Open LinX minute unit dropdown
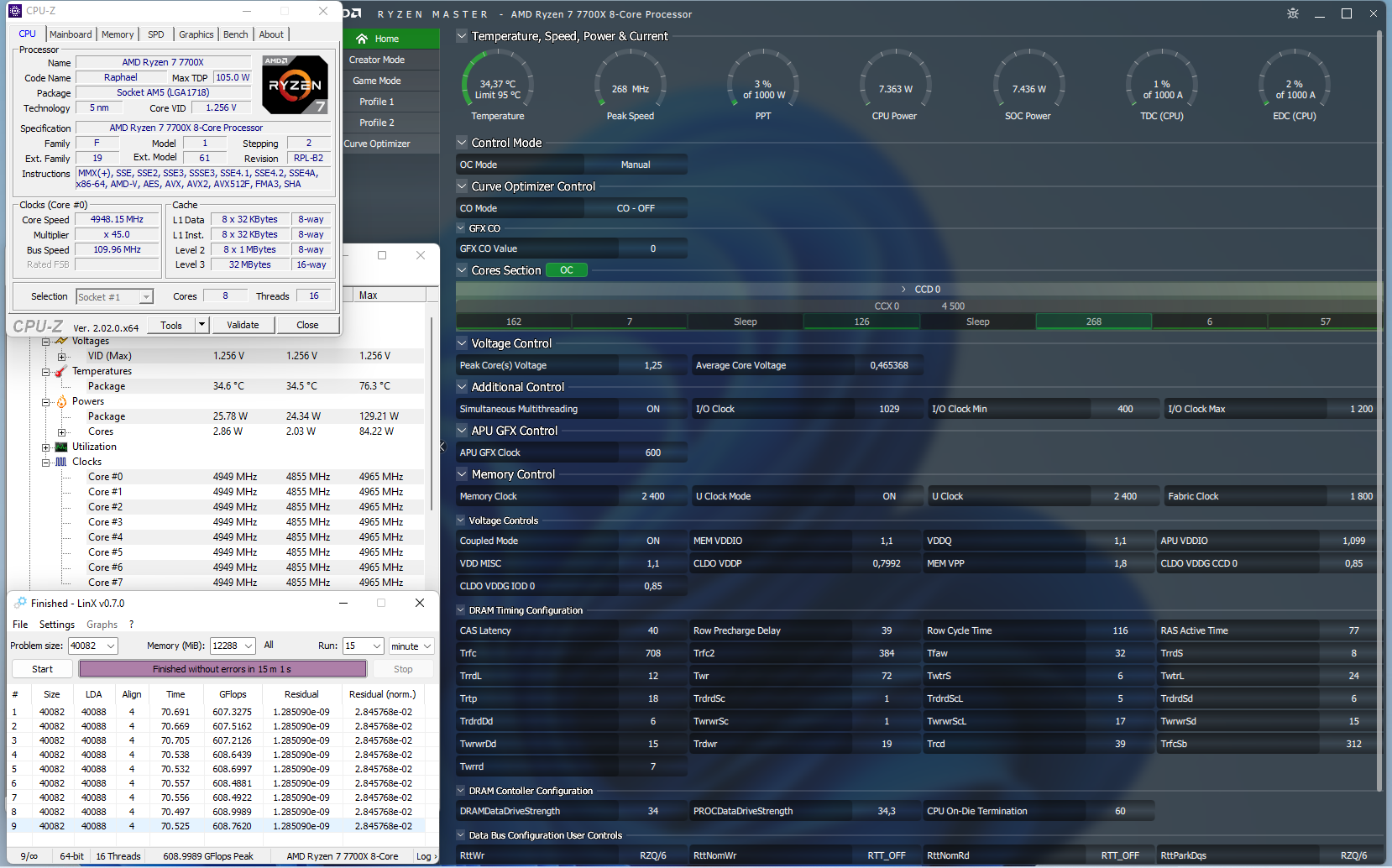1392x868 pixels. pos(427,646)
